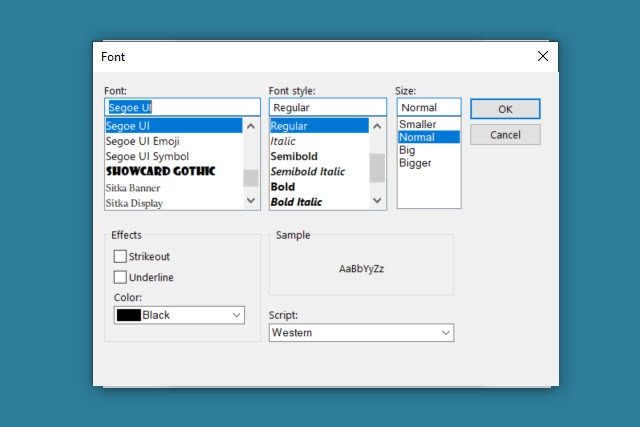Select Segoe UI in the font list

point(173,126)
